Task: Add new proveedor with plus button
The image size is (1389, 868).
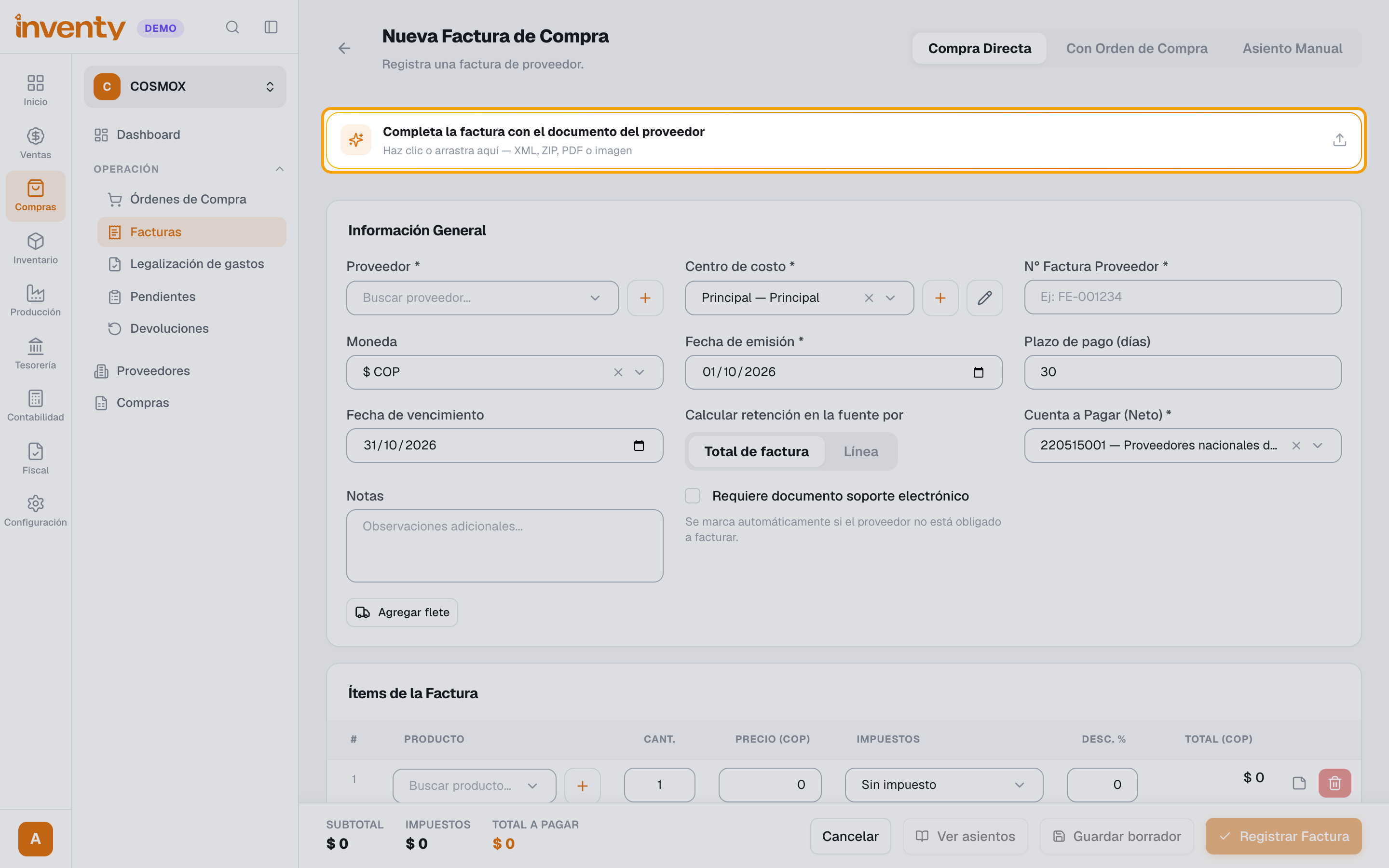Action: 645,298
